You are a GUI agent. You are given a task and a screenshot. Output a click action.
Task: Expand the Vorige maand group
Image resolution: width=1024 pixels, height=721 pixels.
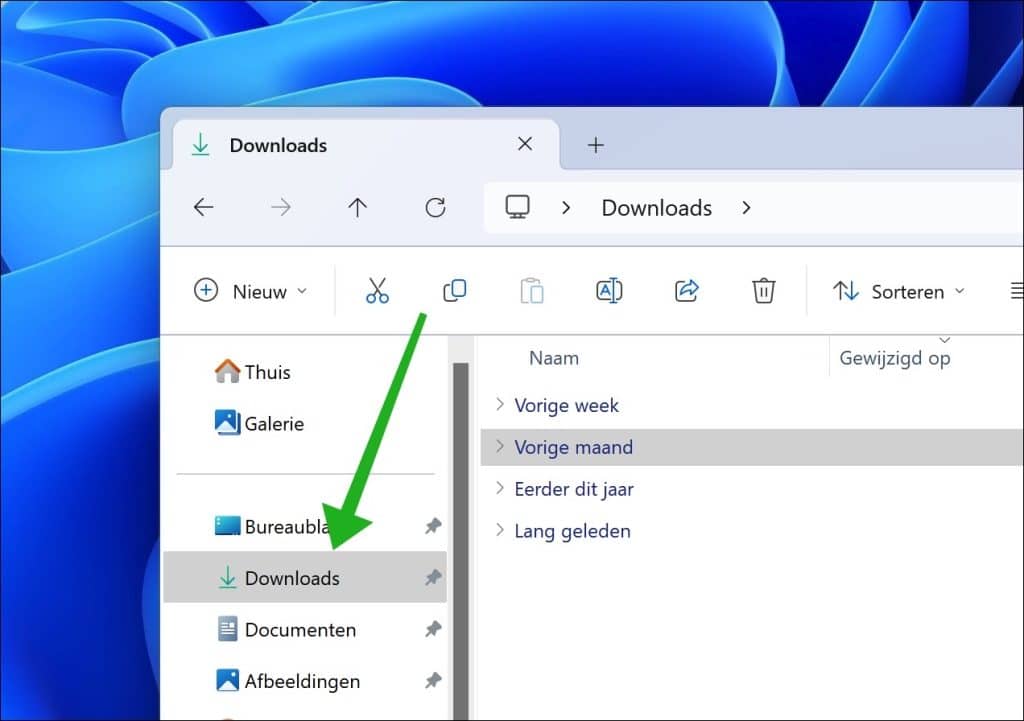pos(500,446)
